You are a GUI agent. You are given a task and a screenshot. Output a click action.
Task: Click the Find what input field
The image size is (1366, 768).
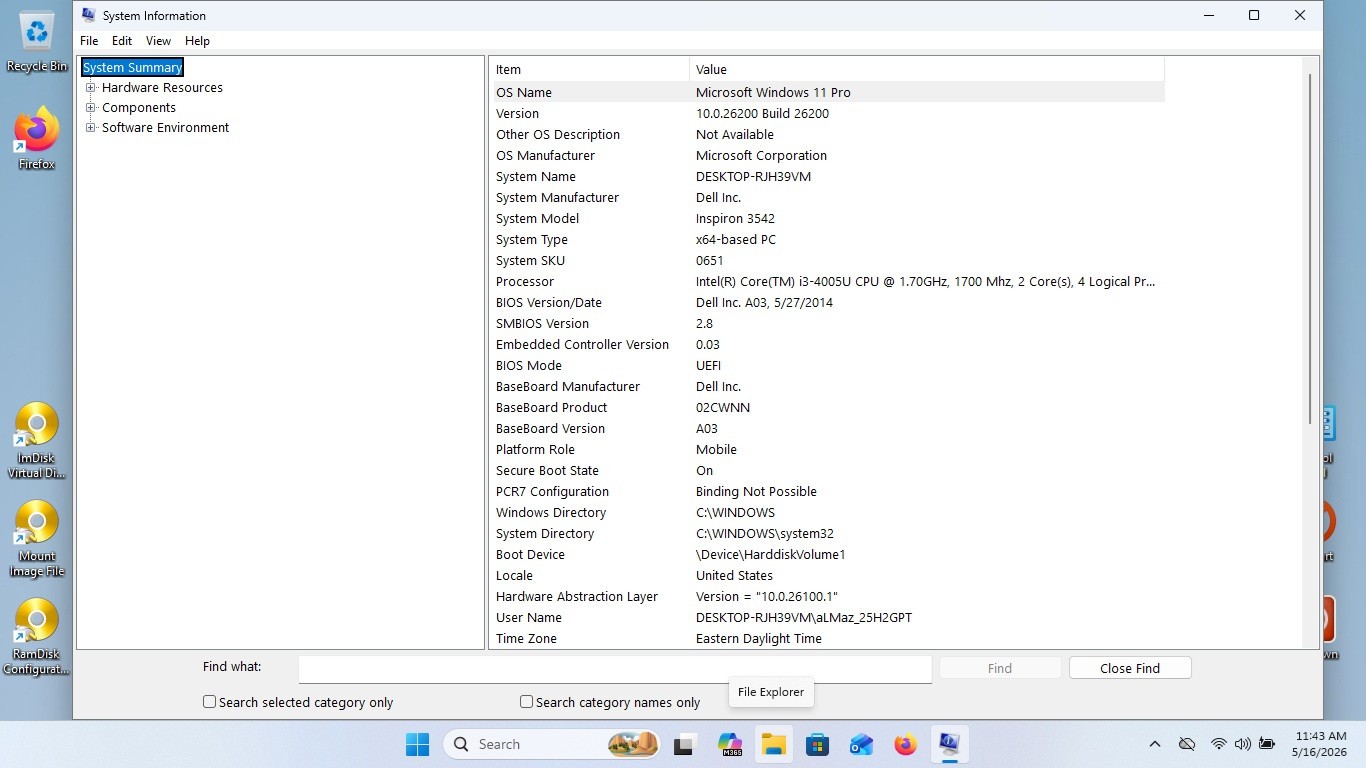(x=615, y=668)
